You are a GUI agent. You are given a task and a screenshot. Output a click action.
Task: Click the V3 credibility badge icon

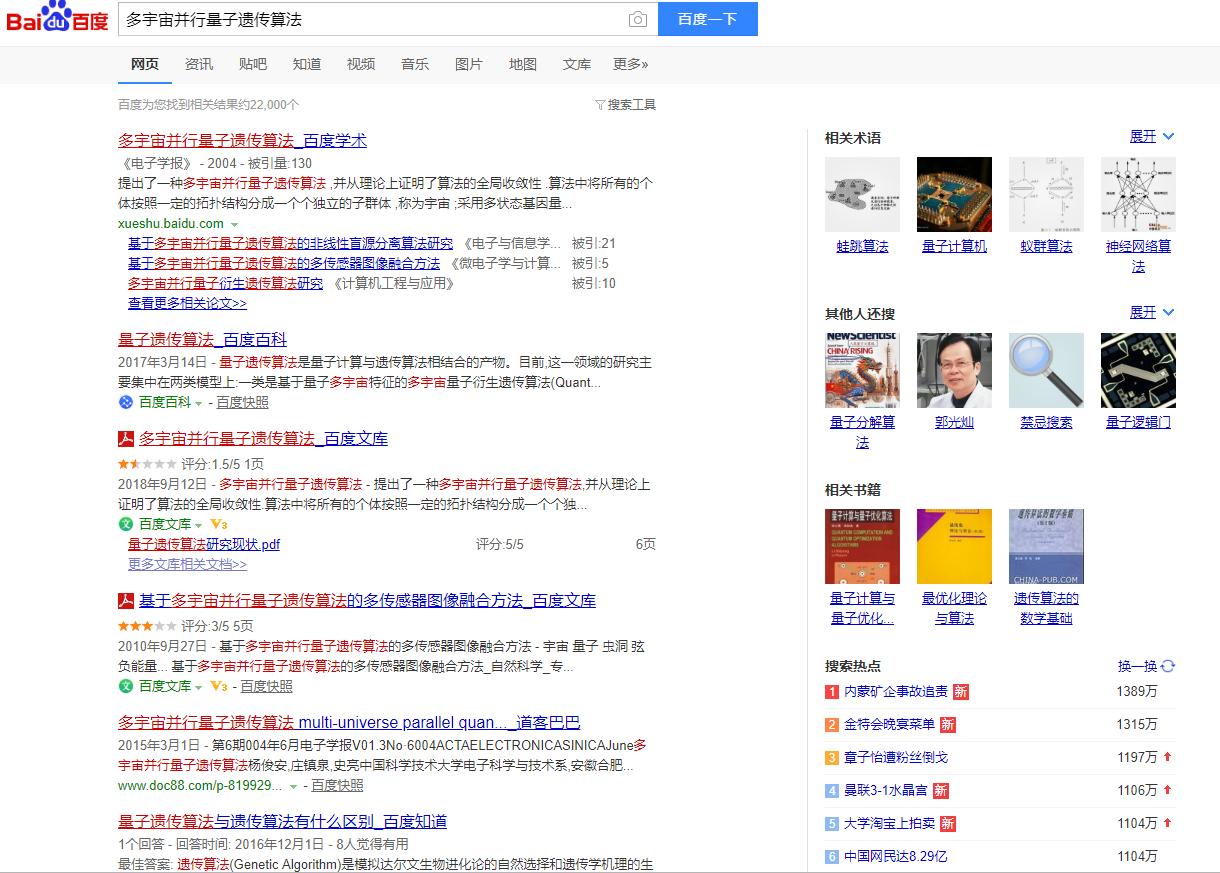(218, 524)
